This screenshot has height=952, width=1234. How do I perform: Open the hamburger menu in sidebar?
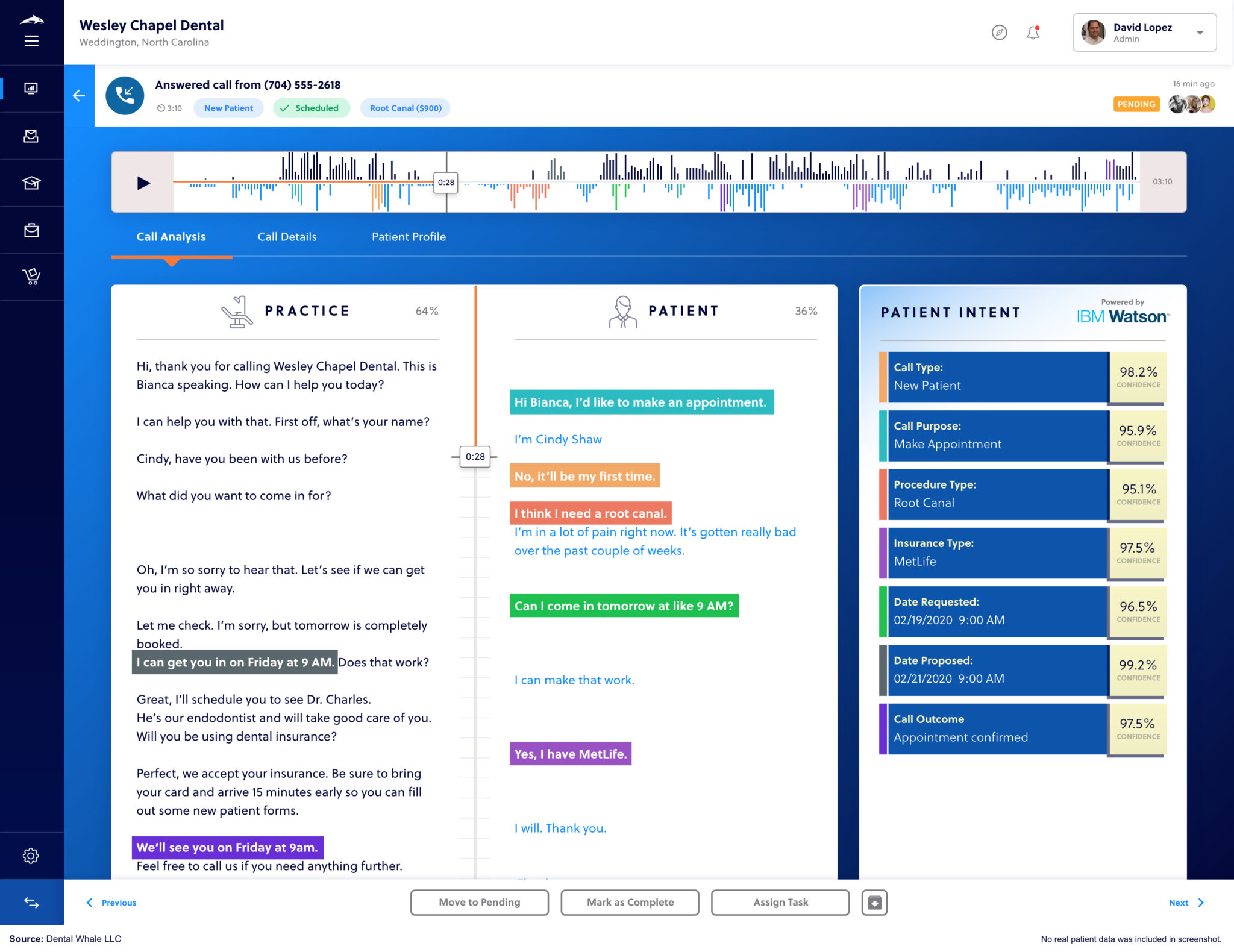coord(31,41)
